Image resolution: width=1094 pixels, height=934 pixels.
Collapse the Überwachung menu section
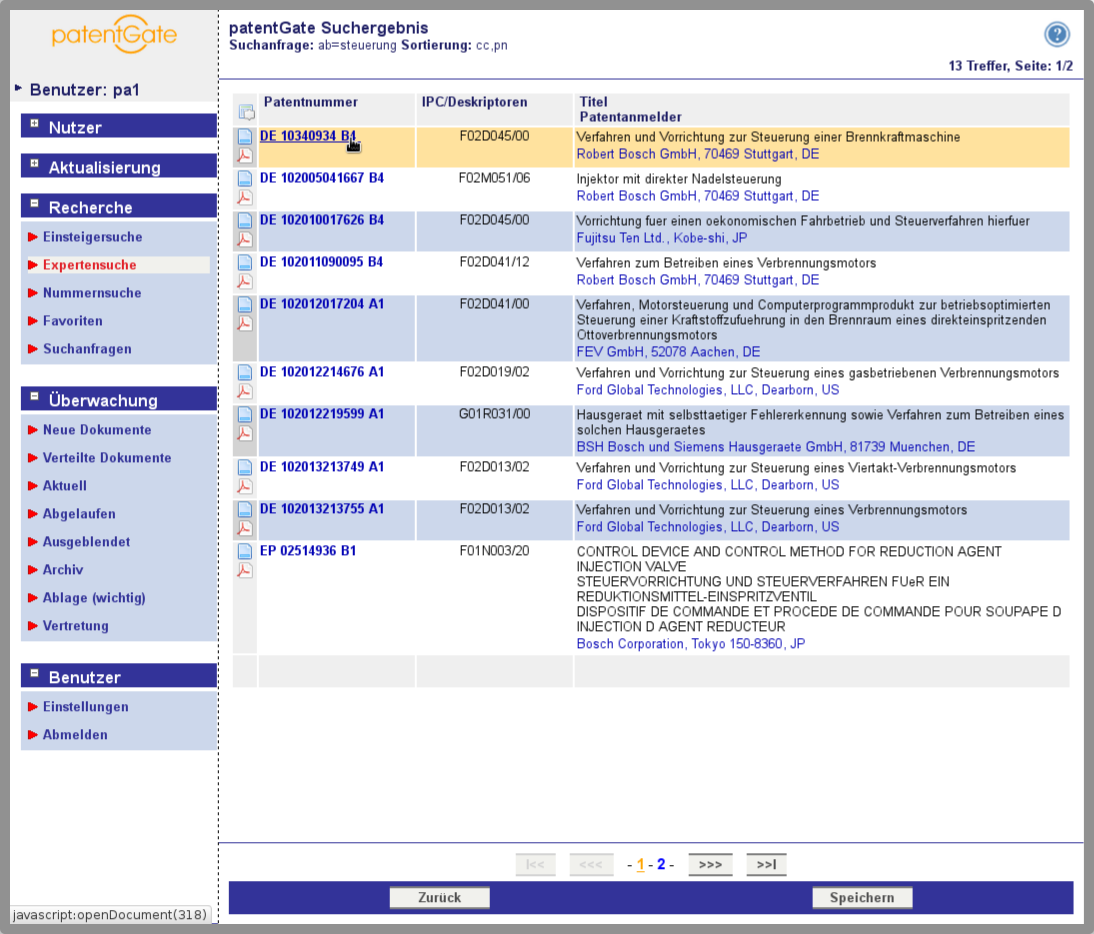coord(34,396)
